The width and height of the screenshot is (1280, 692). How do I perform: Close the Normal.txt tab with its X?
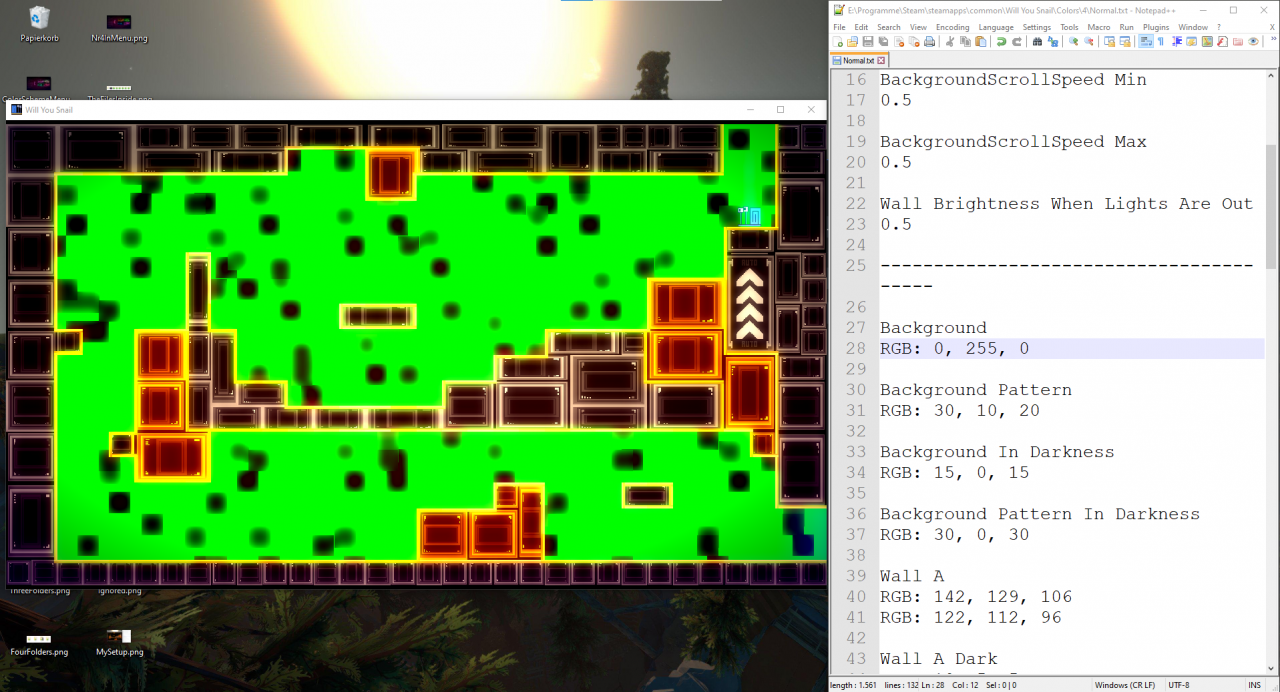pyautogui.click(x=880, y=60)
